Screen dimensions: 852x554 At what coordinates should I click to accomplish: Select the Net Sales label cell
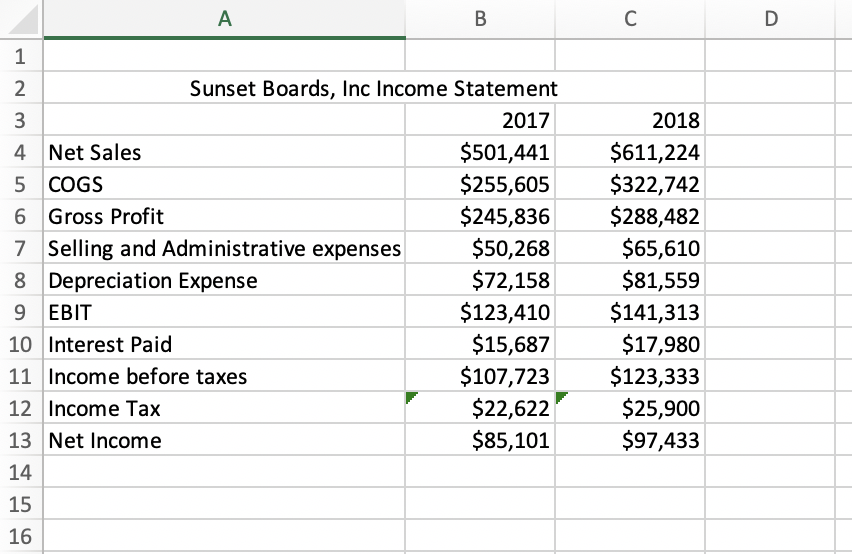(224, 152)
